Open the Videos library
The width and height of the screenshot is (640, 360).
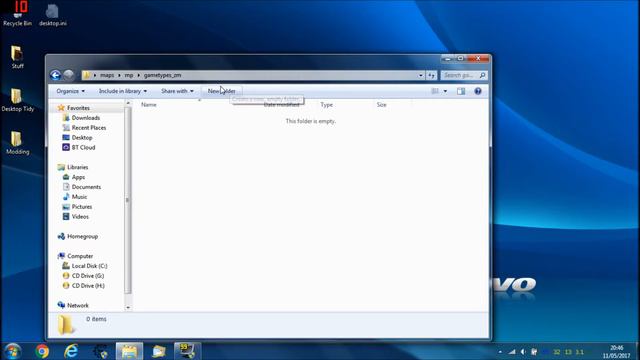point(80,217)
